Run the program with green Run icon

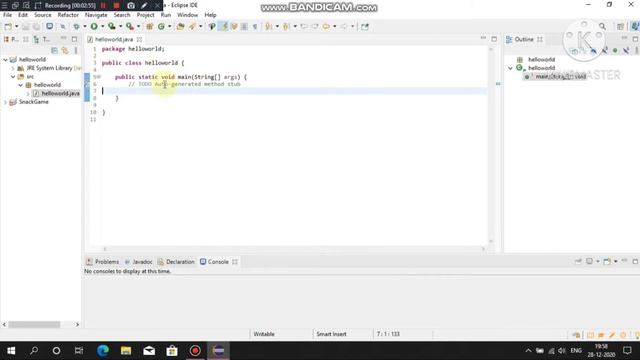pos(94,27)
